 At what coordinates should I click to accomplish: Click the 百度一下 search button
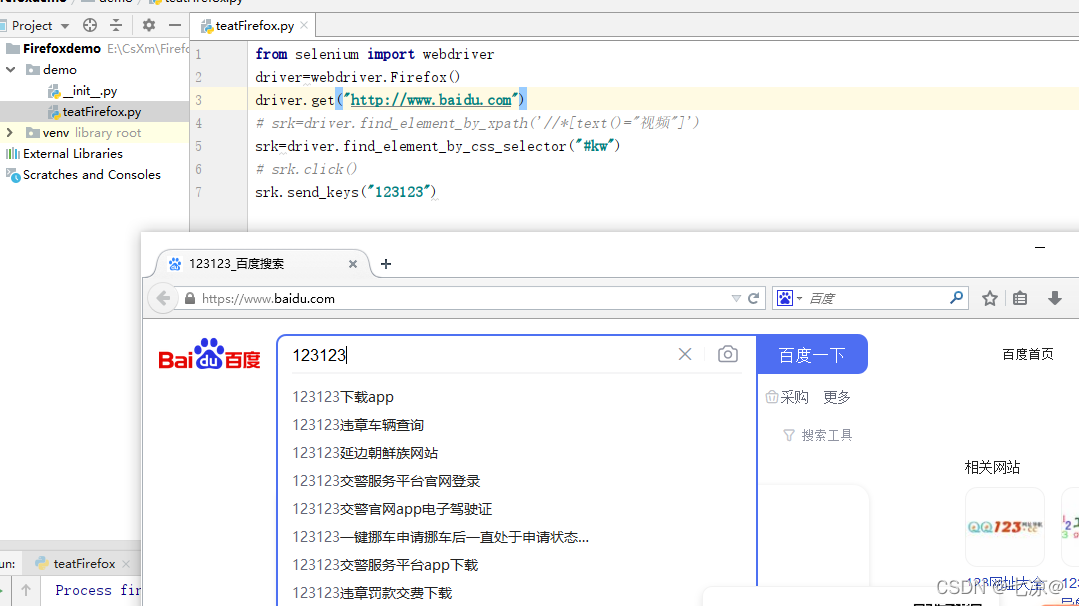[812, 355]
